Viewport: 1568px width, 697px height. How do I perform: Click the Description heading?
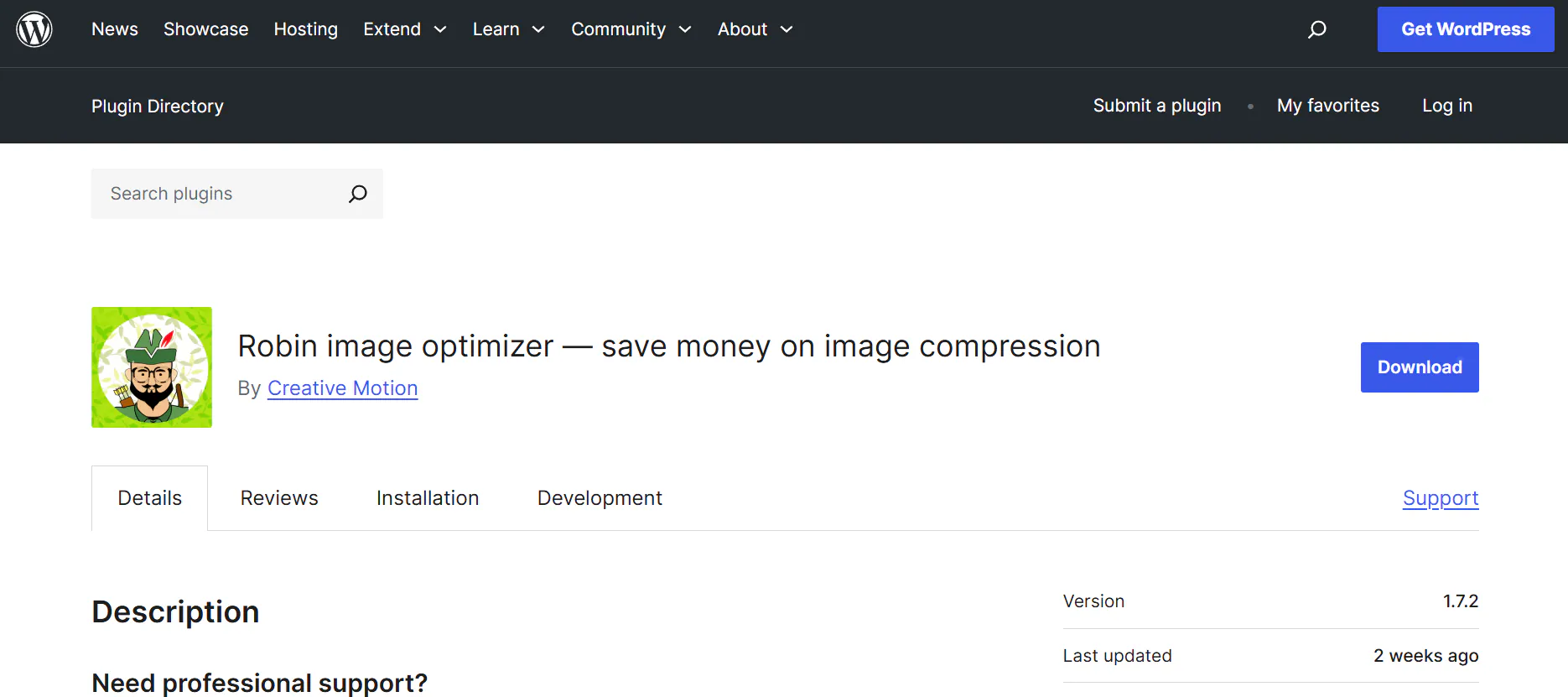coord(175,612)
